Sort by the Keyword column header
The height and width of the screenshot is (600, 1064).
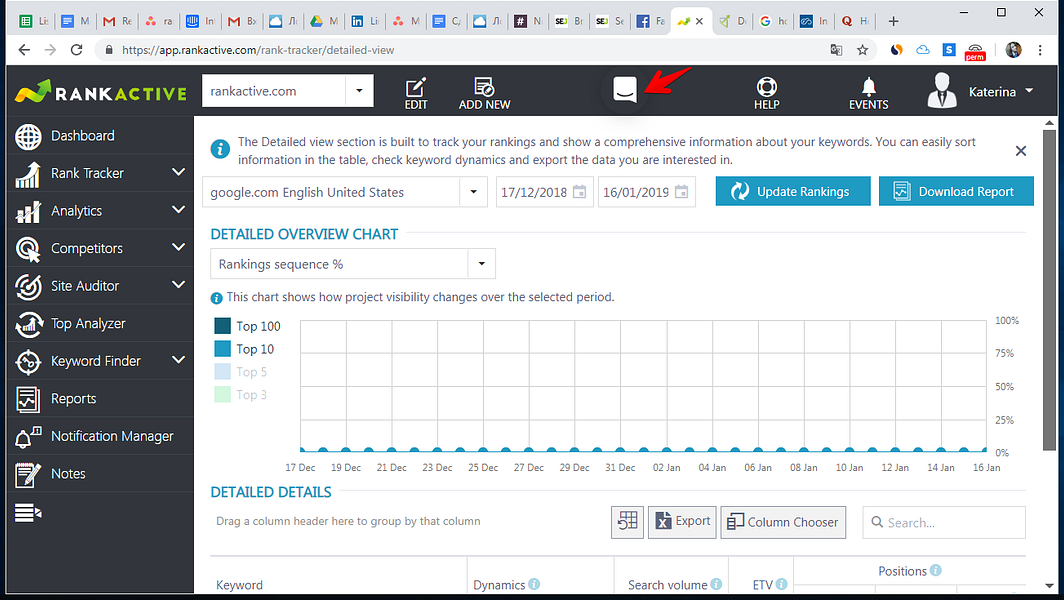239,584
